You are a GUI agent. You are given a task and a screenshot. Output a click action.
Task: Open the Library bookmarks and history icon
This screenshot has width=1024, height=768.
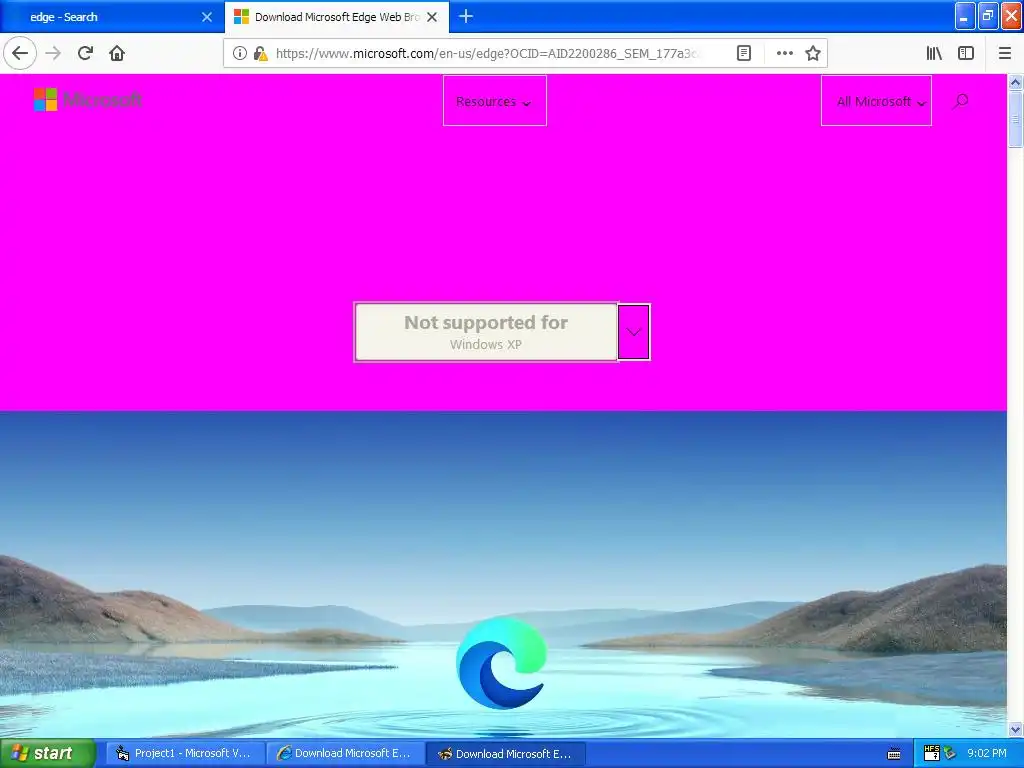(934, 54)
